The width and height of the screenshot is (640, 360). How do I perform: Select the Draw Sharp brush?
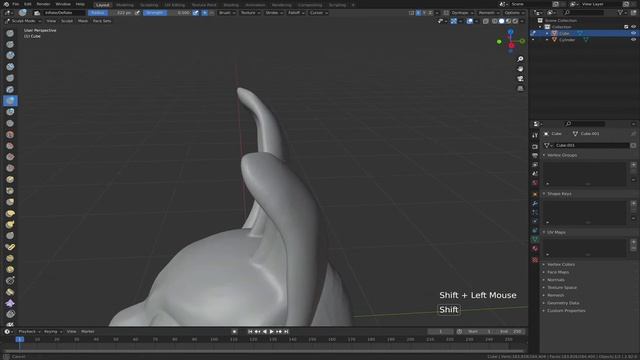[x=10, y=44]
